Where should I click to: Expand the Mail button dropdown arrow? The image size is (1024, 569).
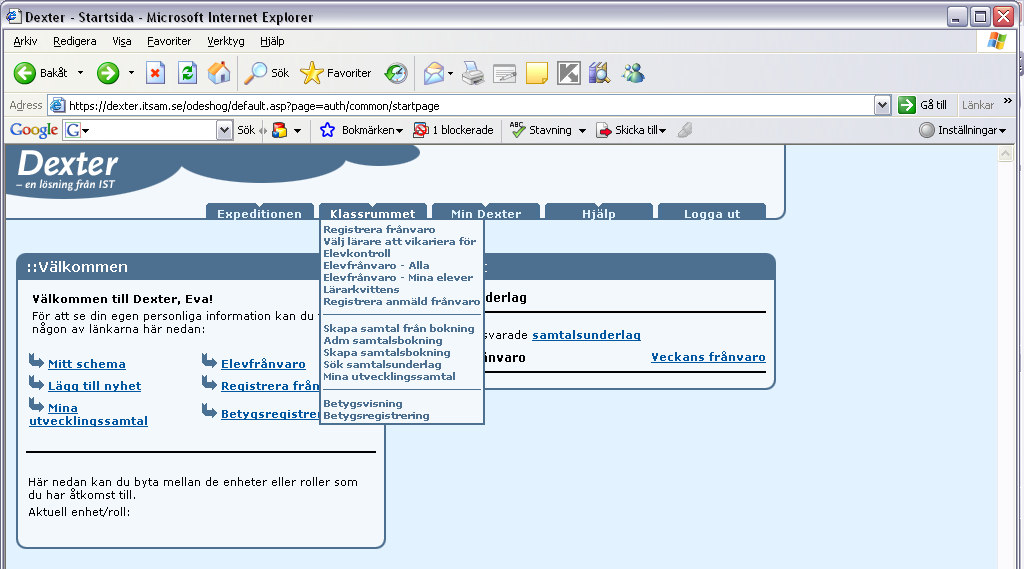pos(451,73)
